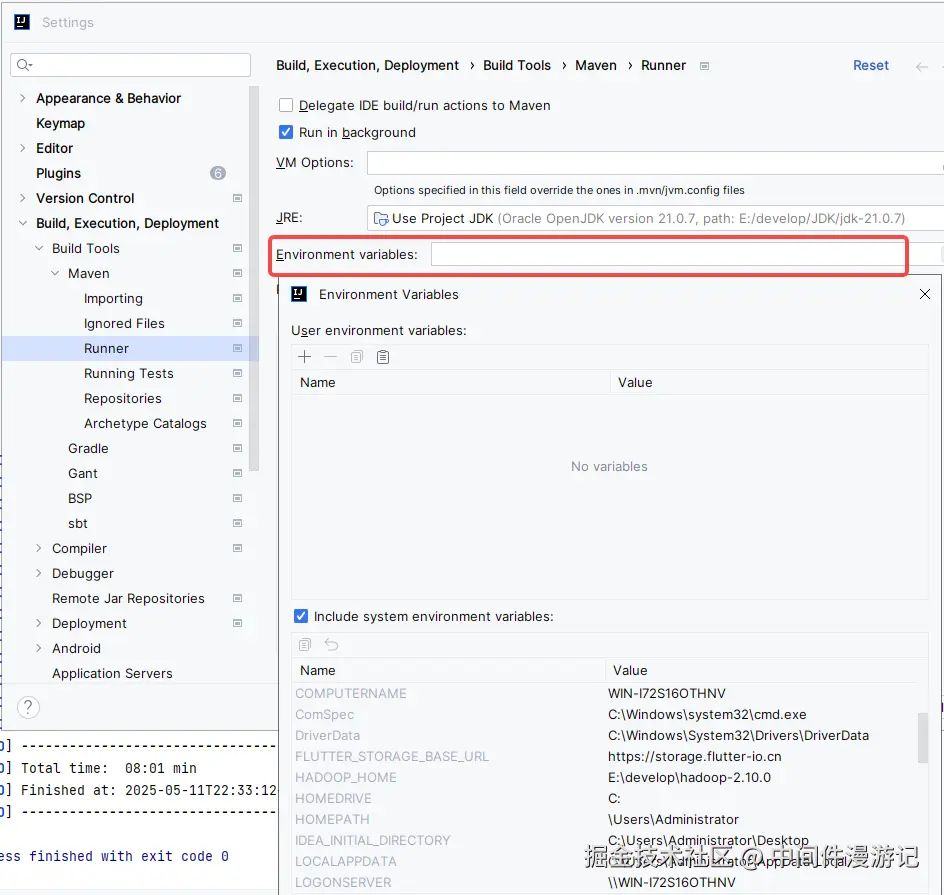
Task: Toggle Include system environment variables checkbox
Action: tap(301, 616)
